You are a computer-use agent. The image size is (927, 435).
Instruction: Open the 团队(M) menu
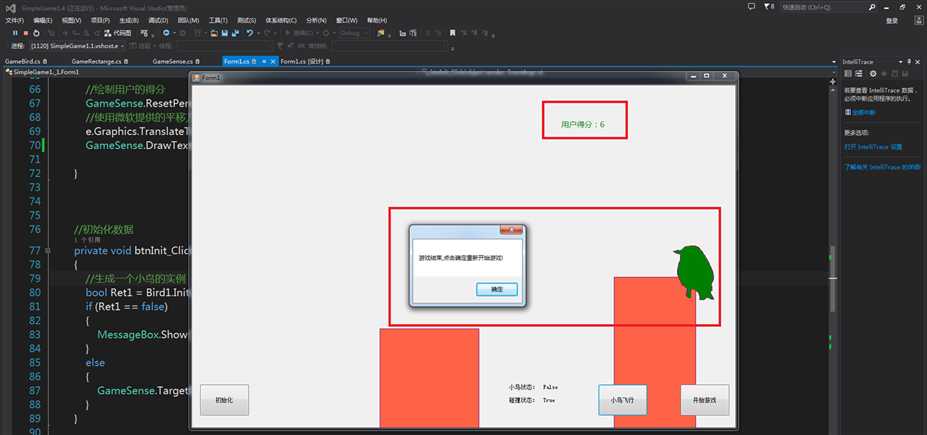tap(188, 20)
